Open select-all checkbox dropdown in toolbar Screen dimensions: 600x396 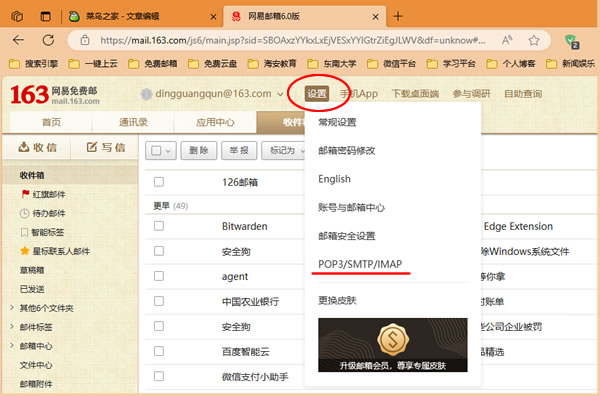pyautogui.click(x=168, y=151)
